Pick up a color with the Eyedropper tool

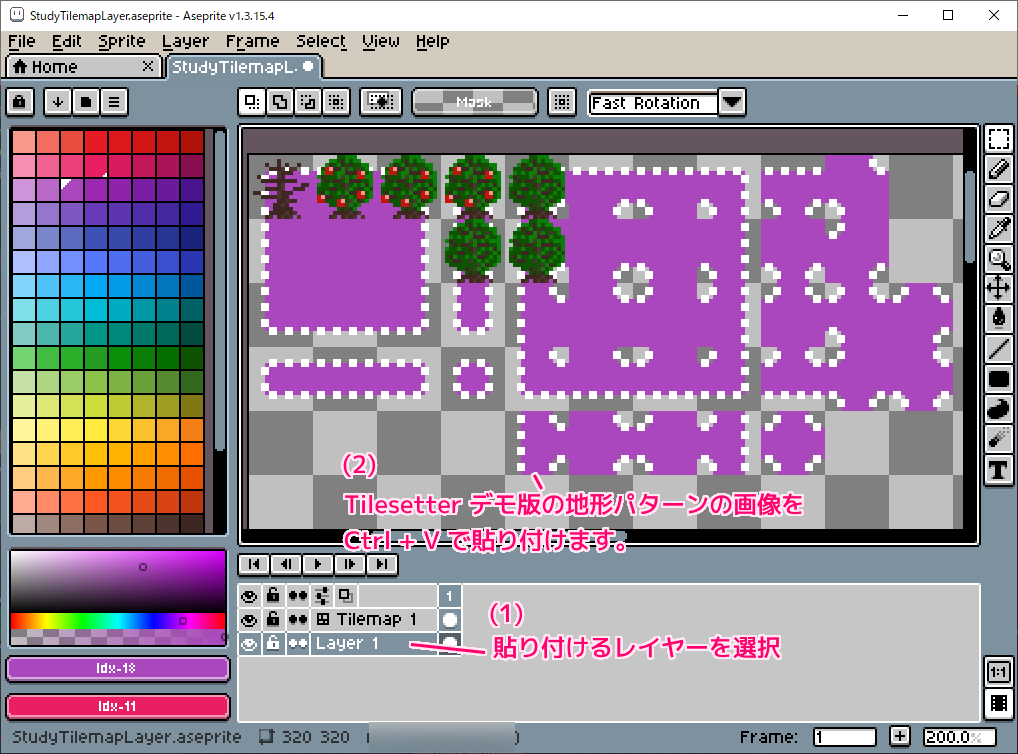tap(997, 229)
